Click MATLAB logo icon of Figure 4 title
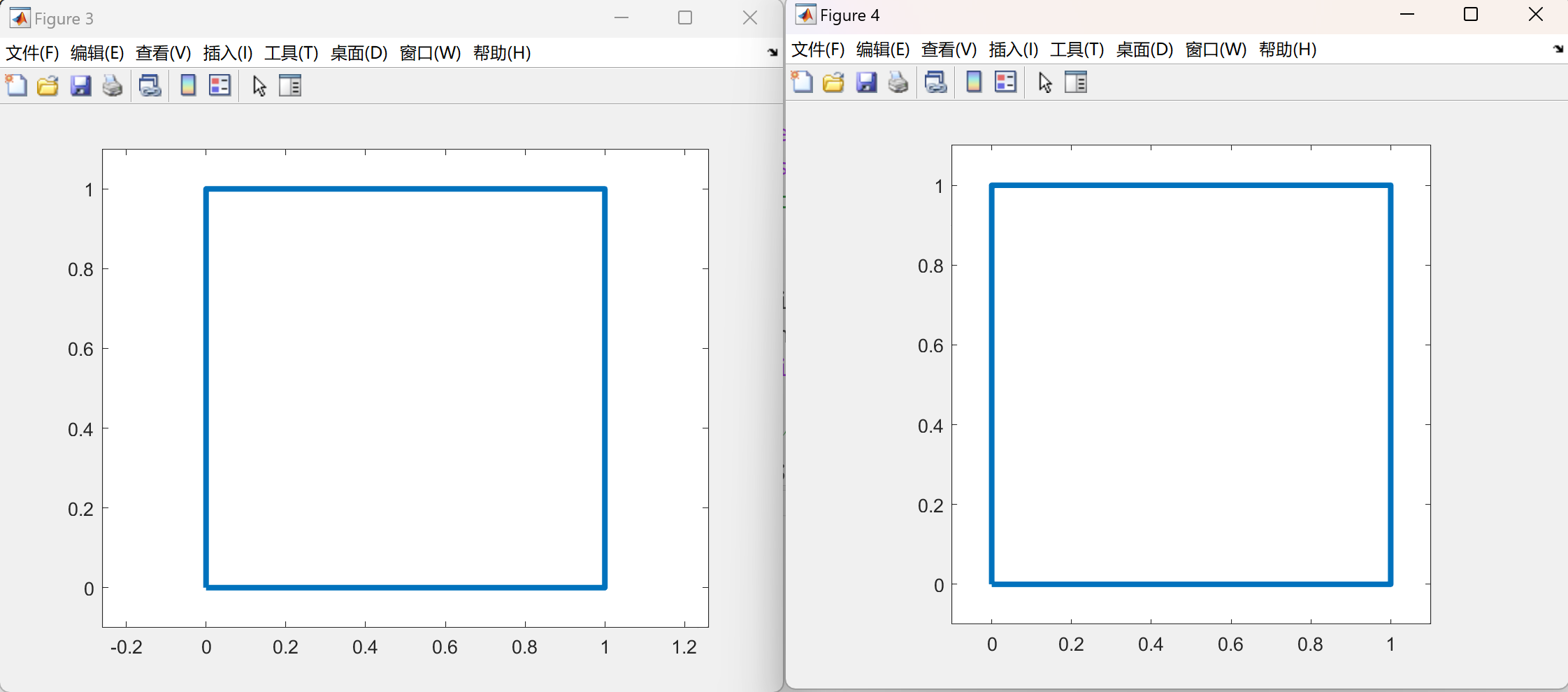This screenshot has width=1568, height=692. (805, 15)
